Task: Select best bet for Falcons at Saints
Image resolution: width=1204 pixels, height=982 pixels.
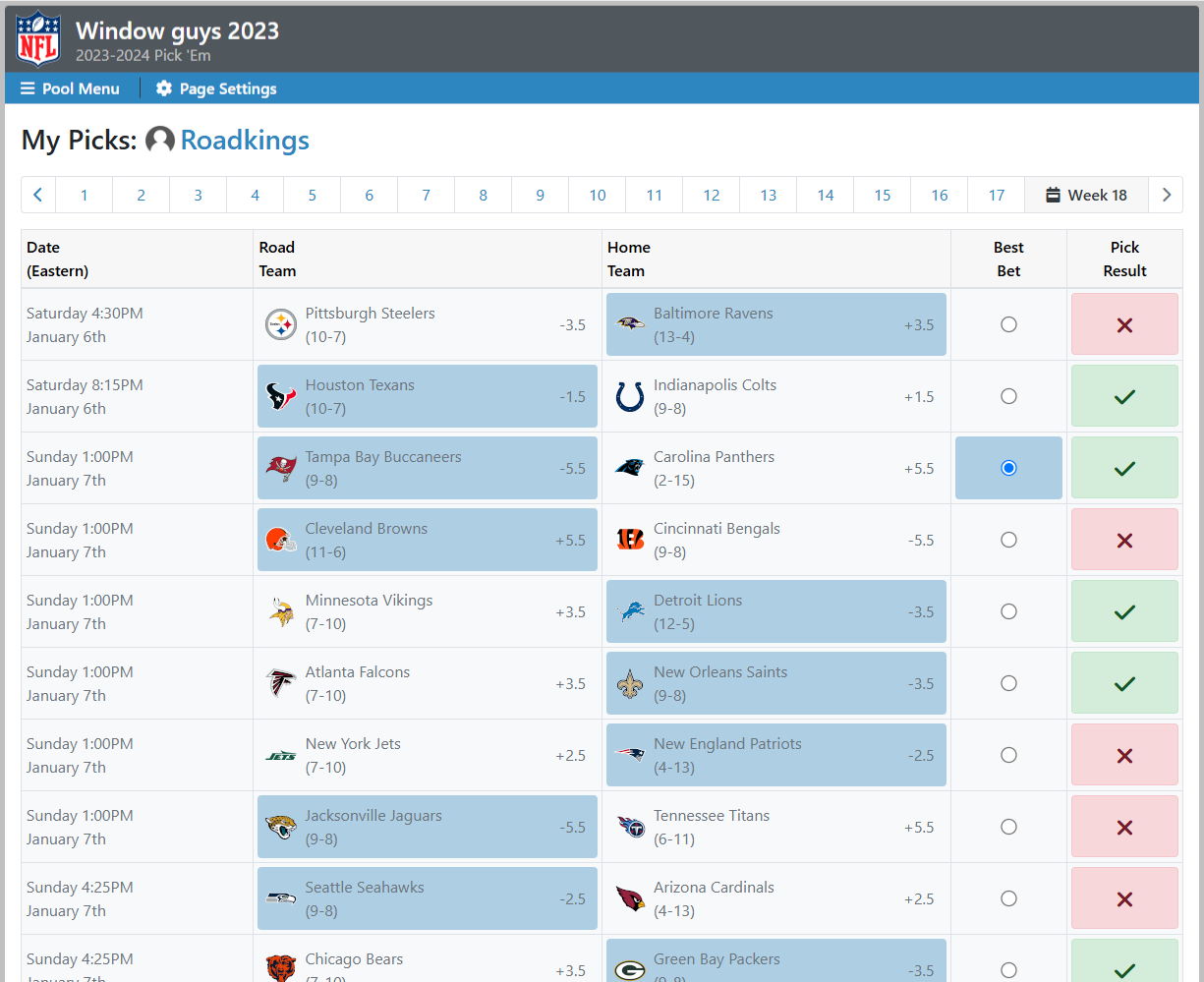Action: point(1008,683)
